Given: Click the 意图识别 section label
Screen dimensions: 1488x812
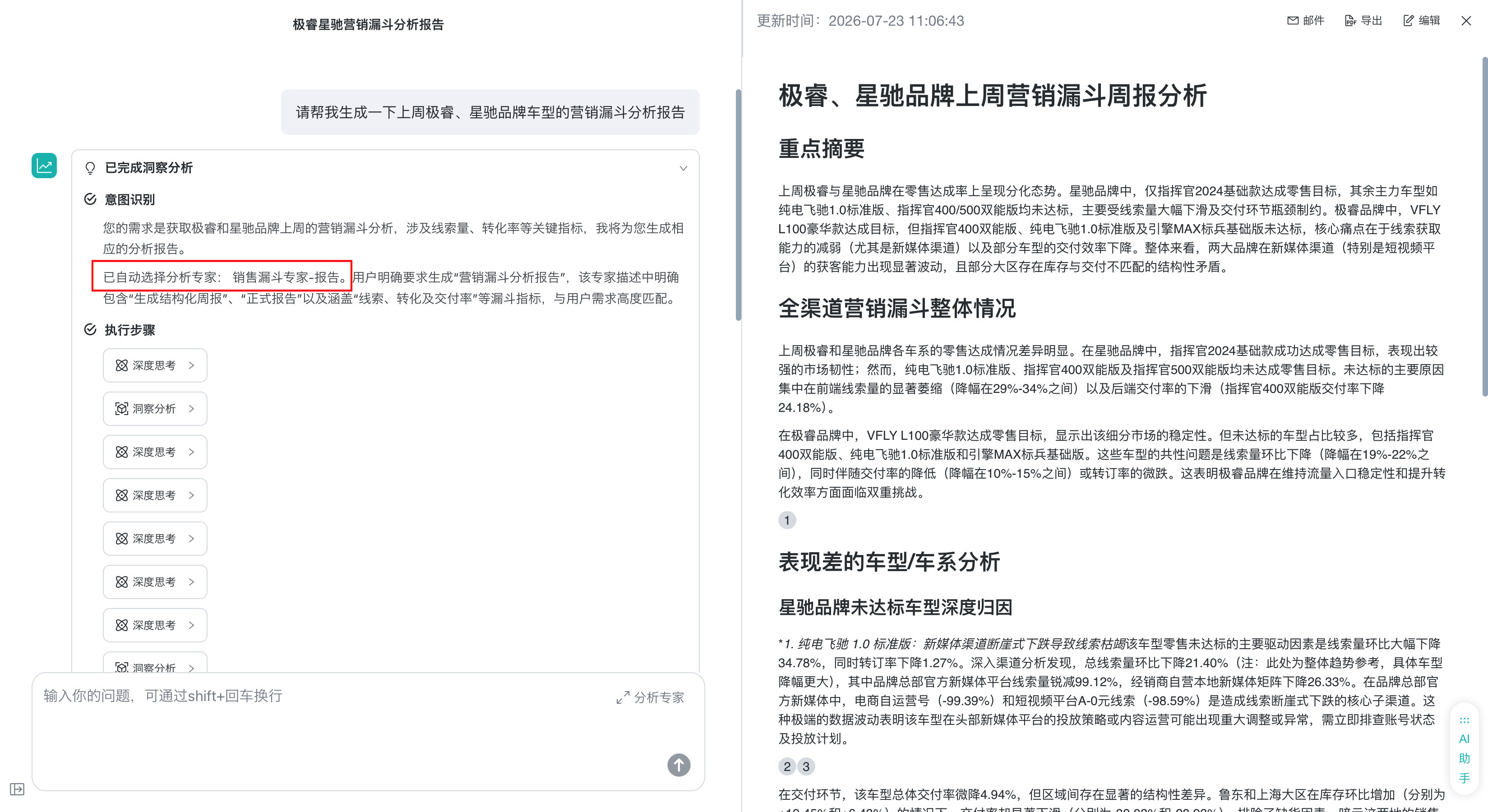Looking at the screenshot, I should [x=129, y=200].
